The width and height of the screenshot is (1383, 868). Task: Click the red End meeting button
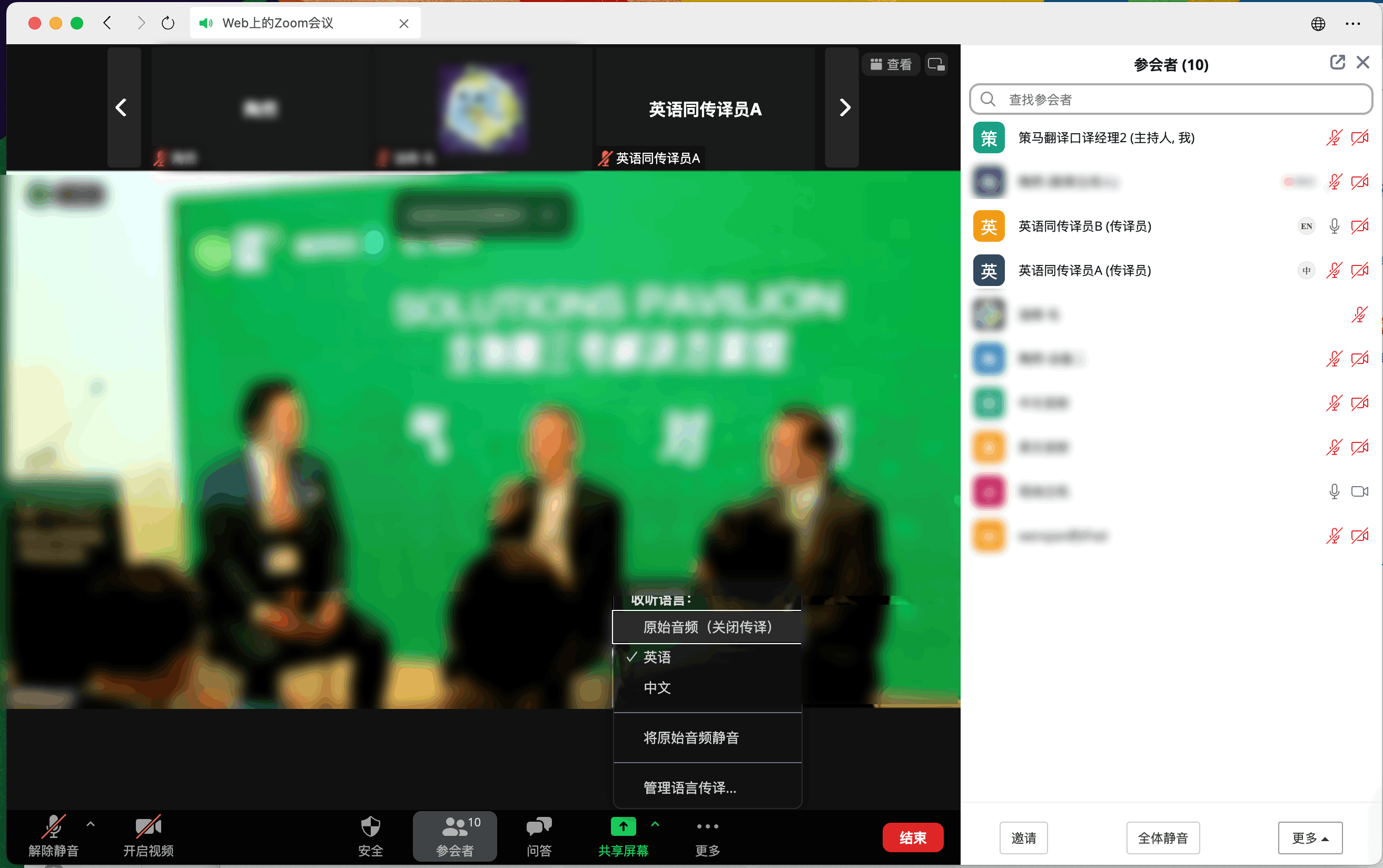913,837
